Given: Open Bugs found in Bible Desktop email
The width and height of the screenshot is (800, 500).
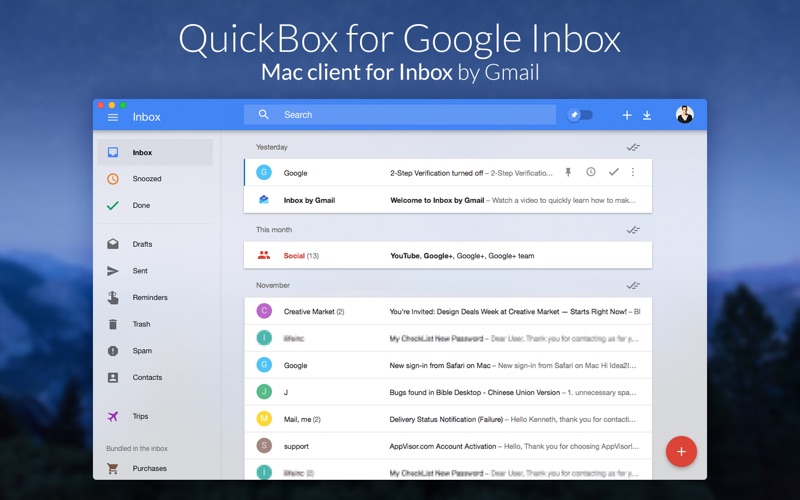Looking at the screenshot, I should click(x=448, y=392).
